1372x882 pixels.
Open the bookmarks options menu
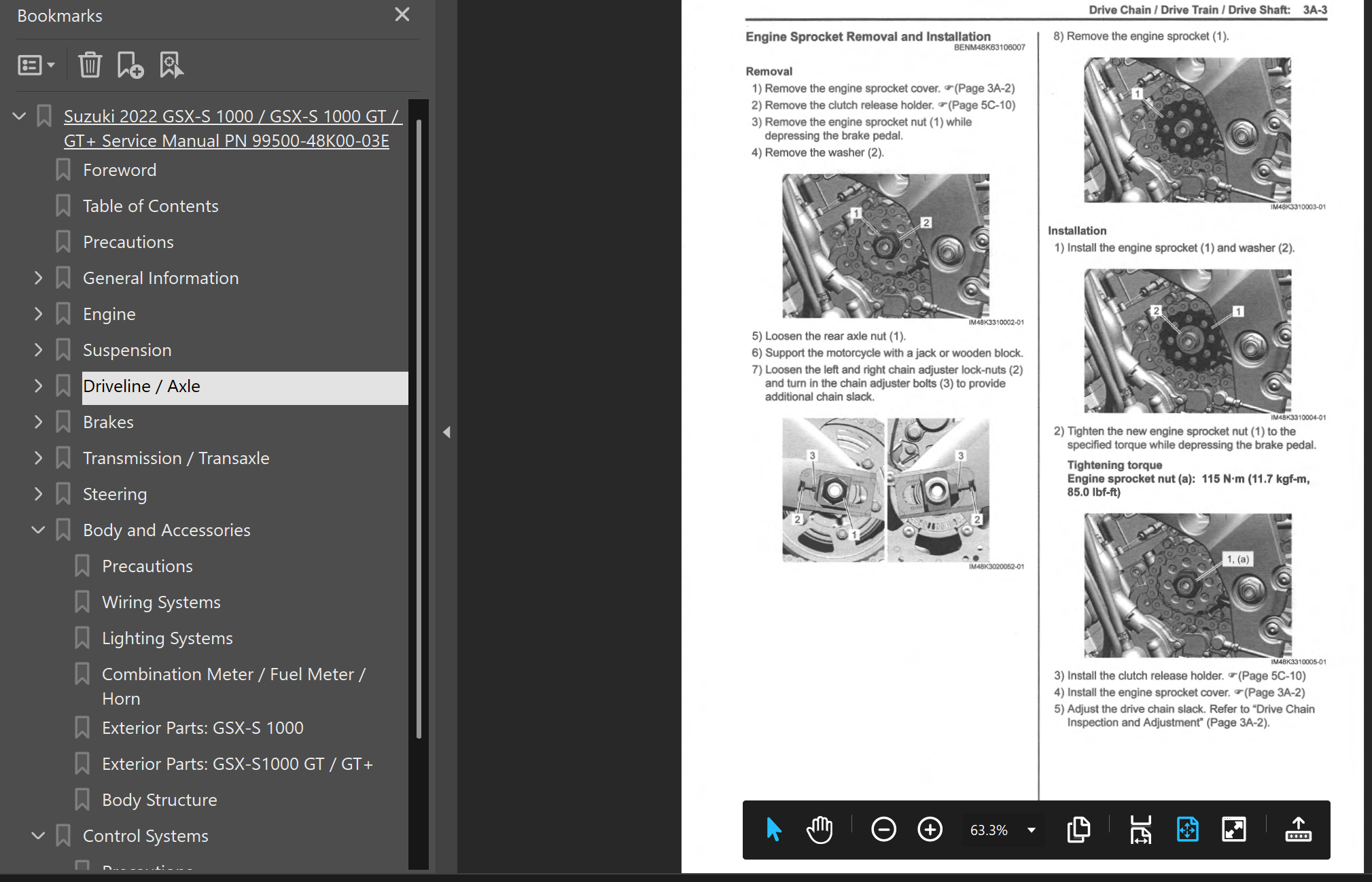coord(35,65)
